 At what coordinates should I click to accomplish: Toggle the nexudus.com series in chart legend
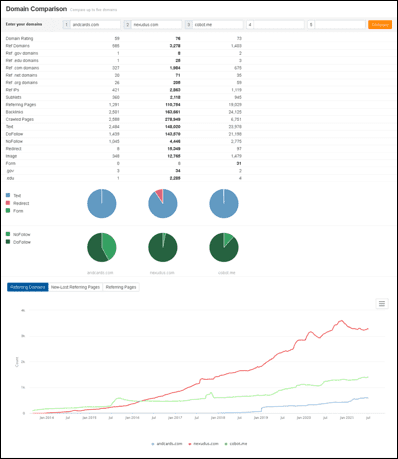203,444
